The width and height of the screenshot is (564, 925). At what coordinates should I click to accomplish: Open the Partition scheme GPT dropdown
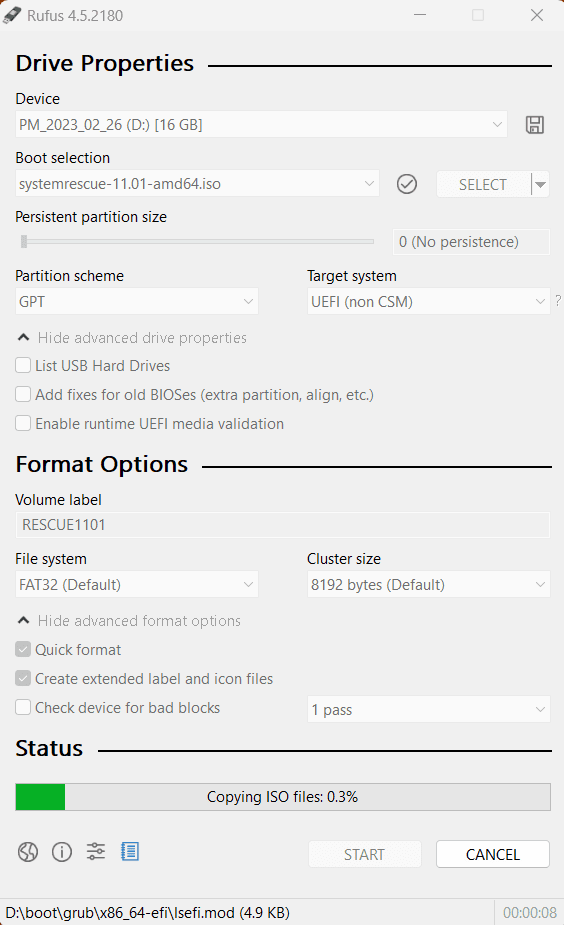tap(137, 301)
